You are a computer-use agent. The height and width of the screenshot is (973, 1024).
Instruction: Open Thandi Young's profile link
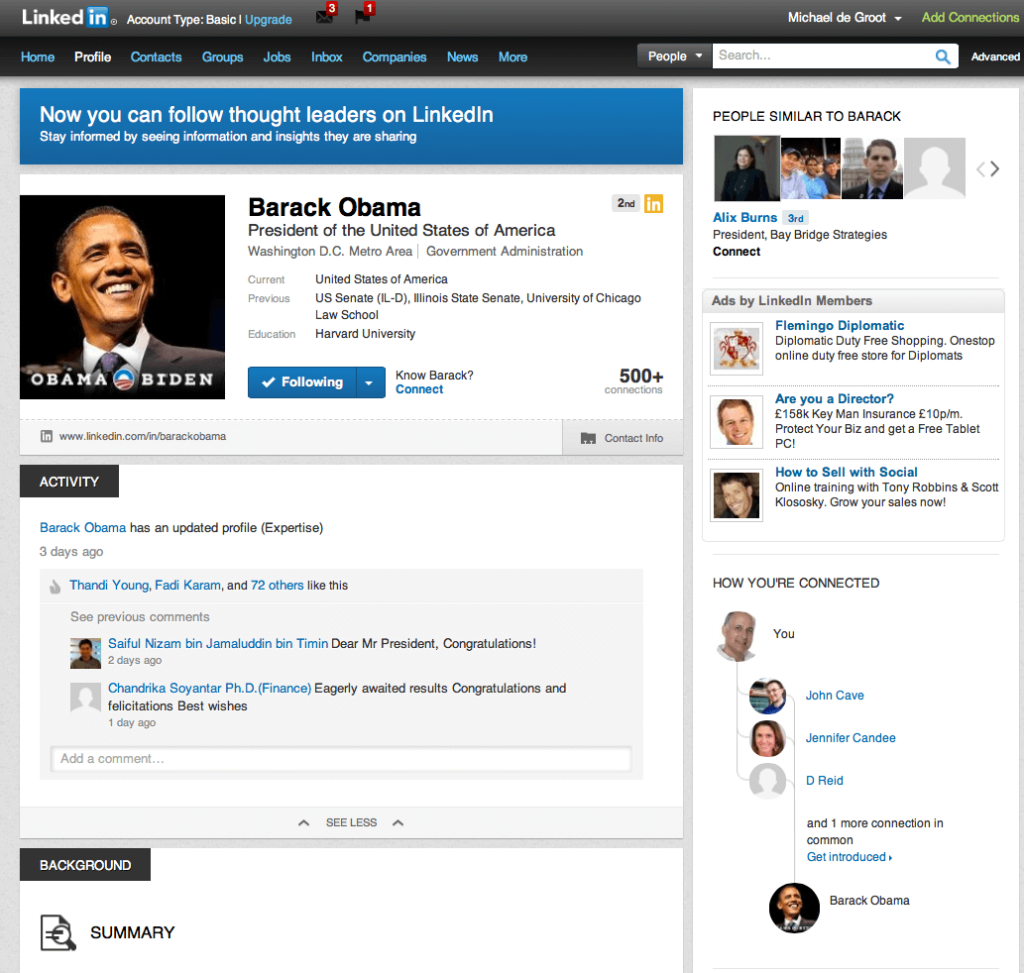tap(109, 585)
